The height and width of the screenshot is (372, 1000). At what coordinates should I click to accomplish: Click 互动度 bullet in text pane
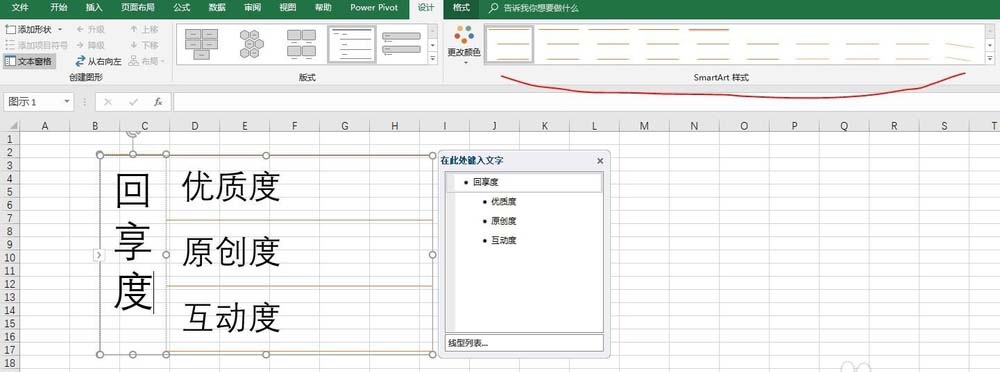[504, 241]
